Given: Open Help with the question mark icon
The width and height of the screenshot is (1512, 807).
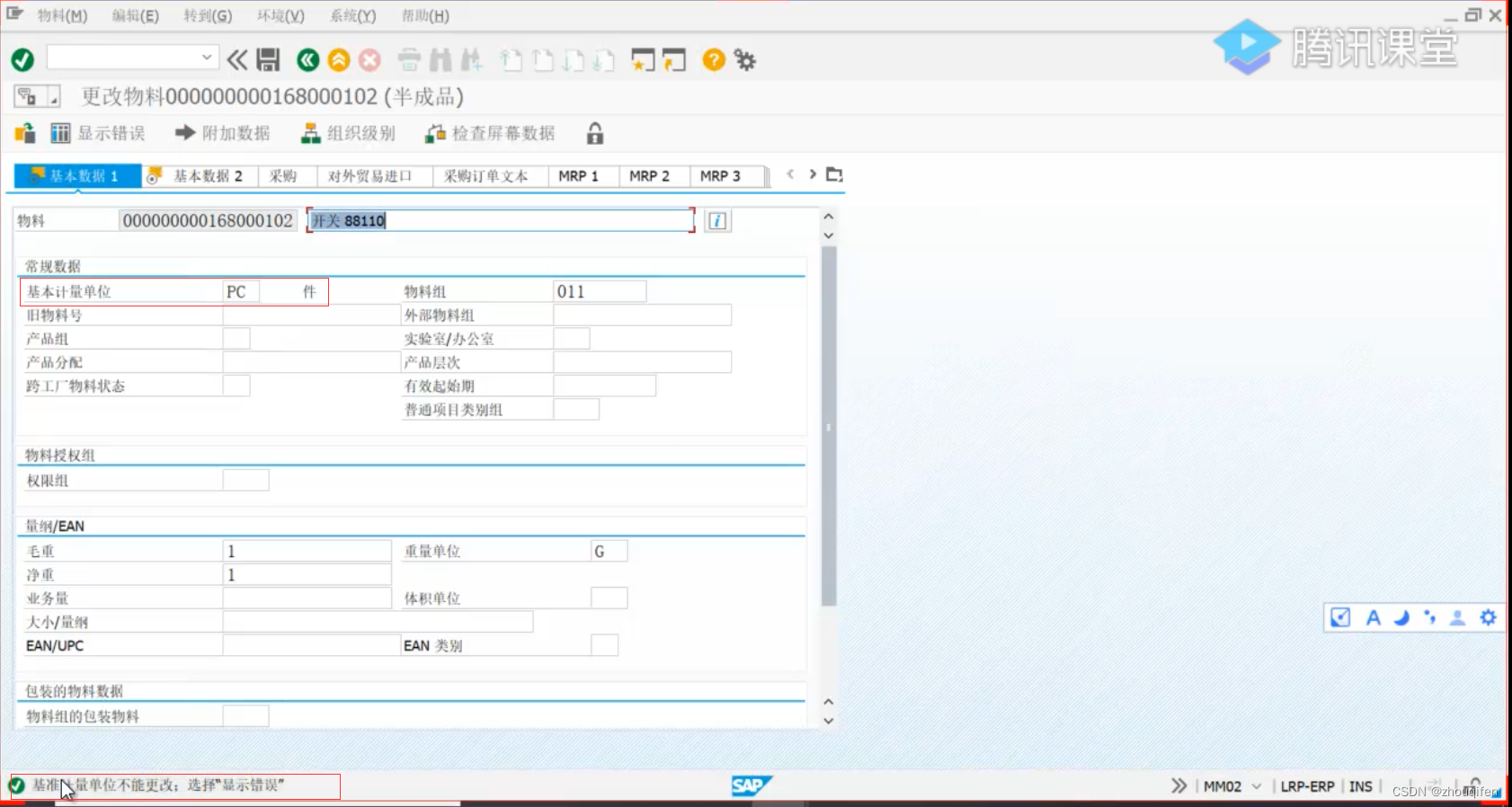Looking at the screenshot, I should point(714,60).
